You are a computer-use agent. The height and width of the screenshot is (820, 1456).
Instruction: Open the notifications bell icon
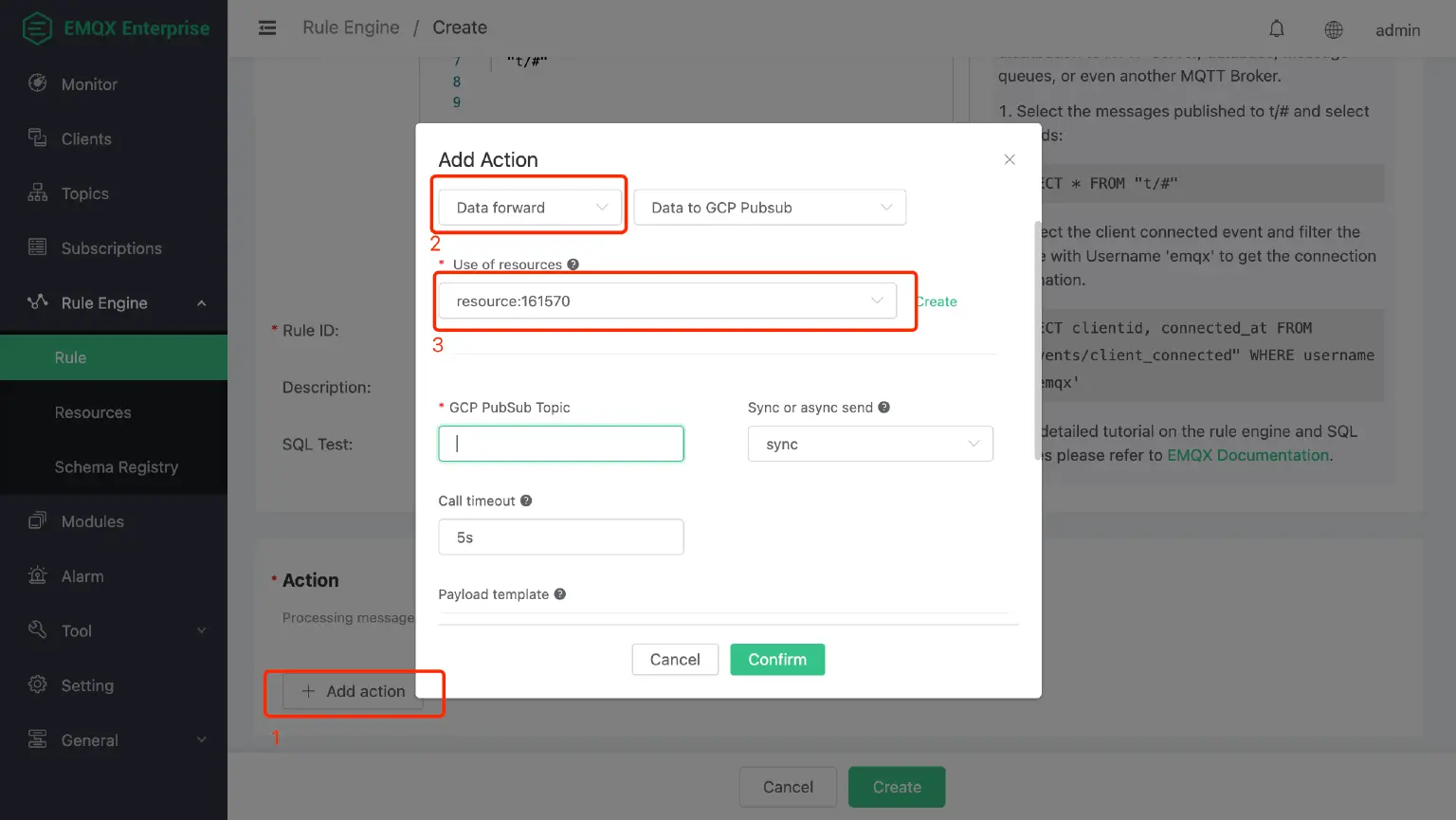(1277, 29)
